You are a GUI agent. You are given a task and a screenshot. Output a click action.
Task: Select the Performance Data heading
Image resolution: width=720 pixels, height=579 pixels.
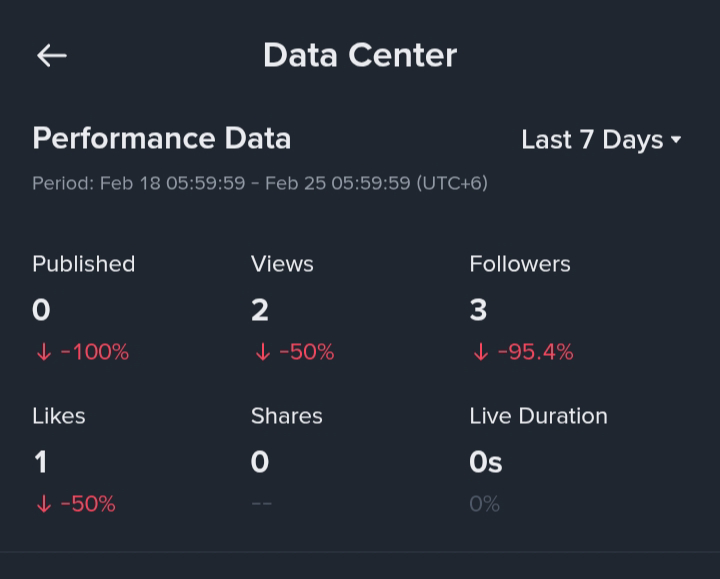point(161,138)
